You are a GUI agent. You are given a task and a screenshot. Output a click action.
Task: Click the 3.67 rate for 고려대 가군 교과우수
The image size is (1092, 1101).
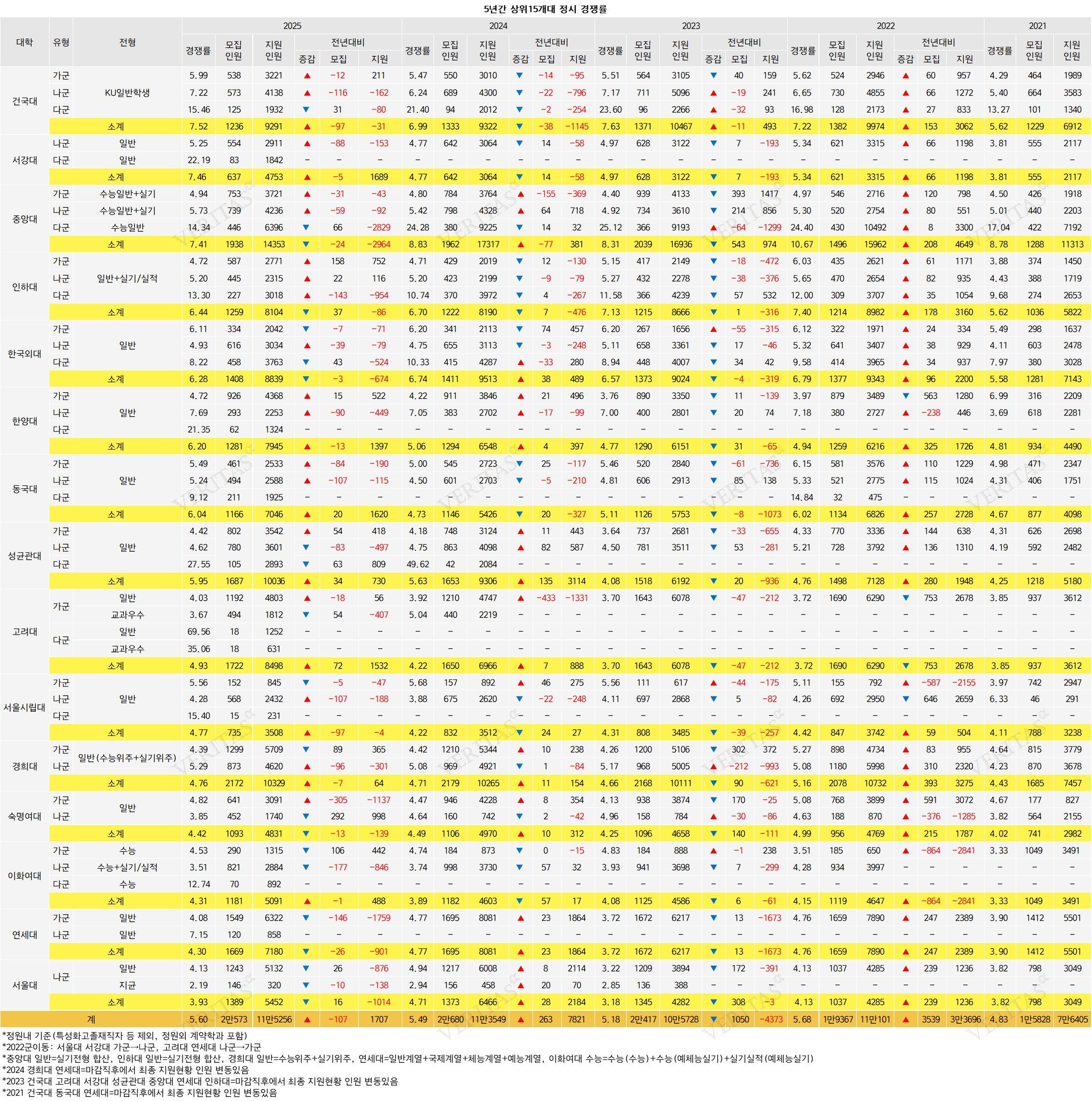[x=199, y=615]
